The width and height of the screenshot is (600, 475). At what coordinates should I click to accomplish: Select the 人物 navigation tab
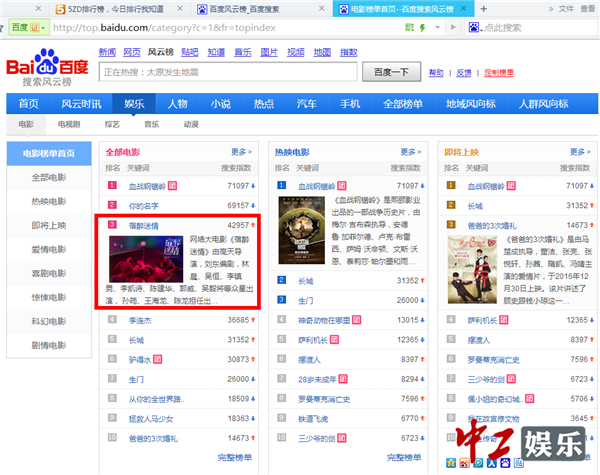(177, 104)
